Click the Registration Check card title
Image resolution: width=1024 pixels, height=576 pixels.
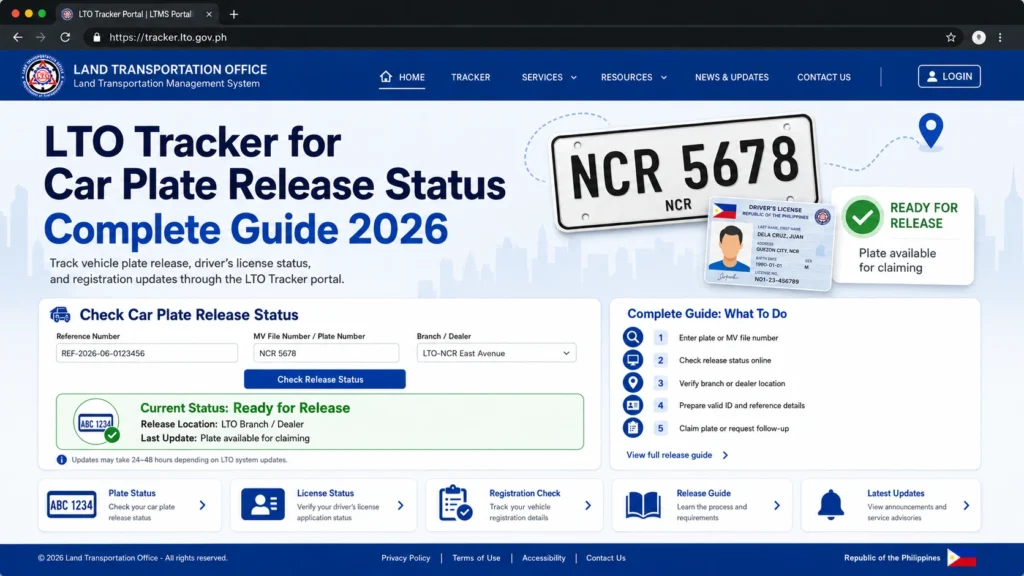click(x=525, y=493)
